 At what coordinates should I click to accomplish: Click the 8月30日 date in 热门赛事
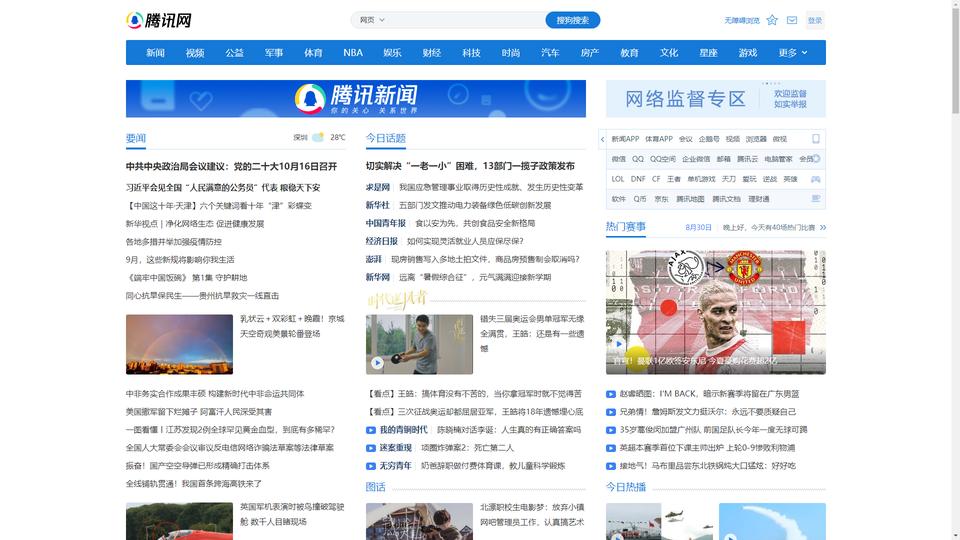pyautogui.click(x=698, y=227)
